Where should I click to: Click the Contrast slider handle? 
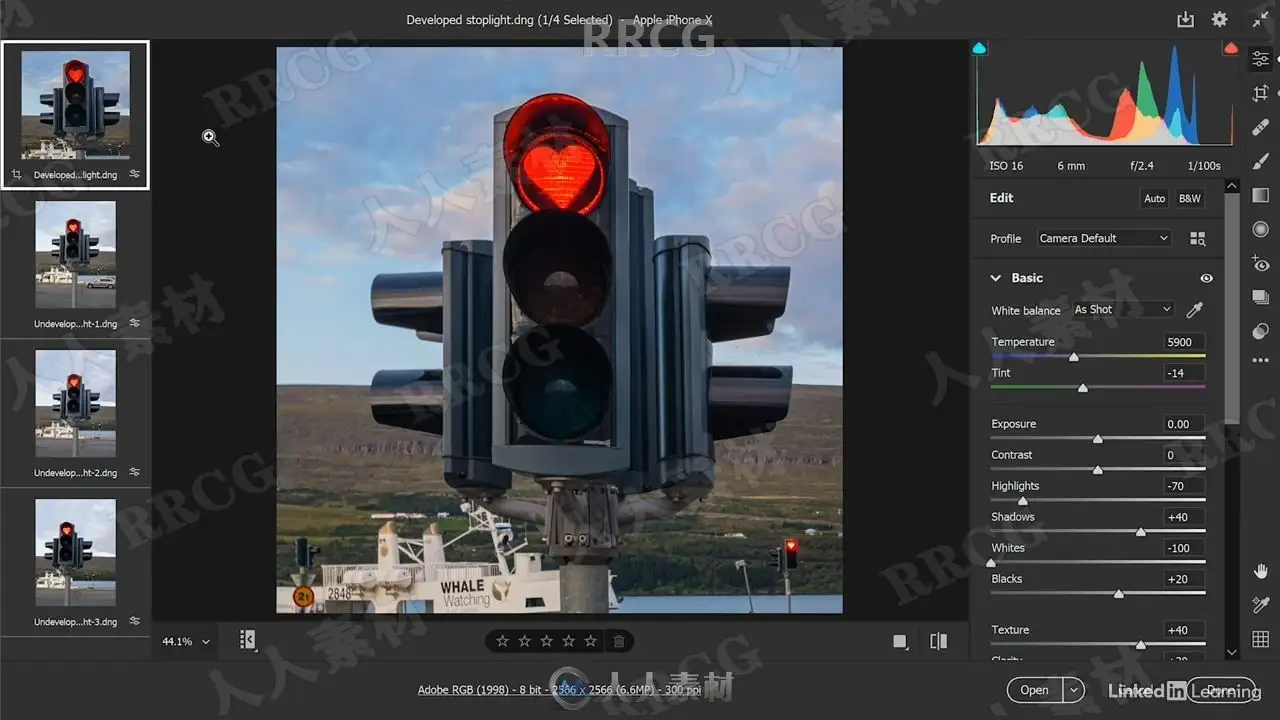coord(1098,470)
